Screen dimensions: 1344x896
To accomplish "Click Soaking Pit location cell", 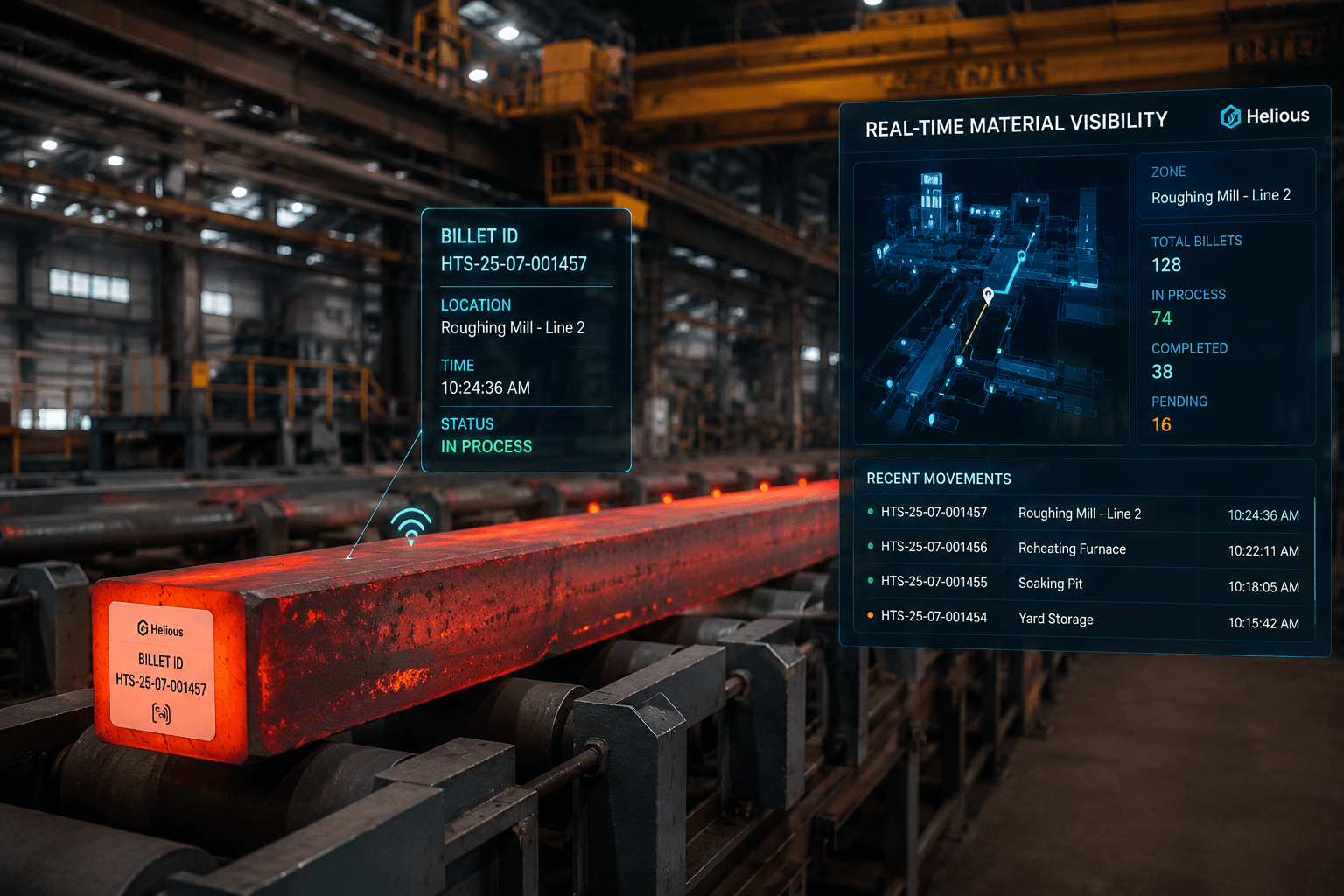I will click(x=1050, y=584).
